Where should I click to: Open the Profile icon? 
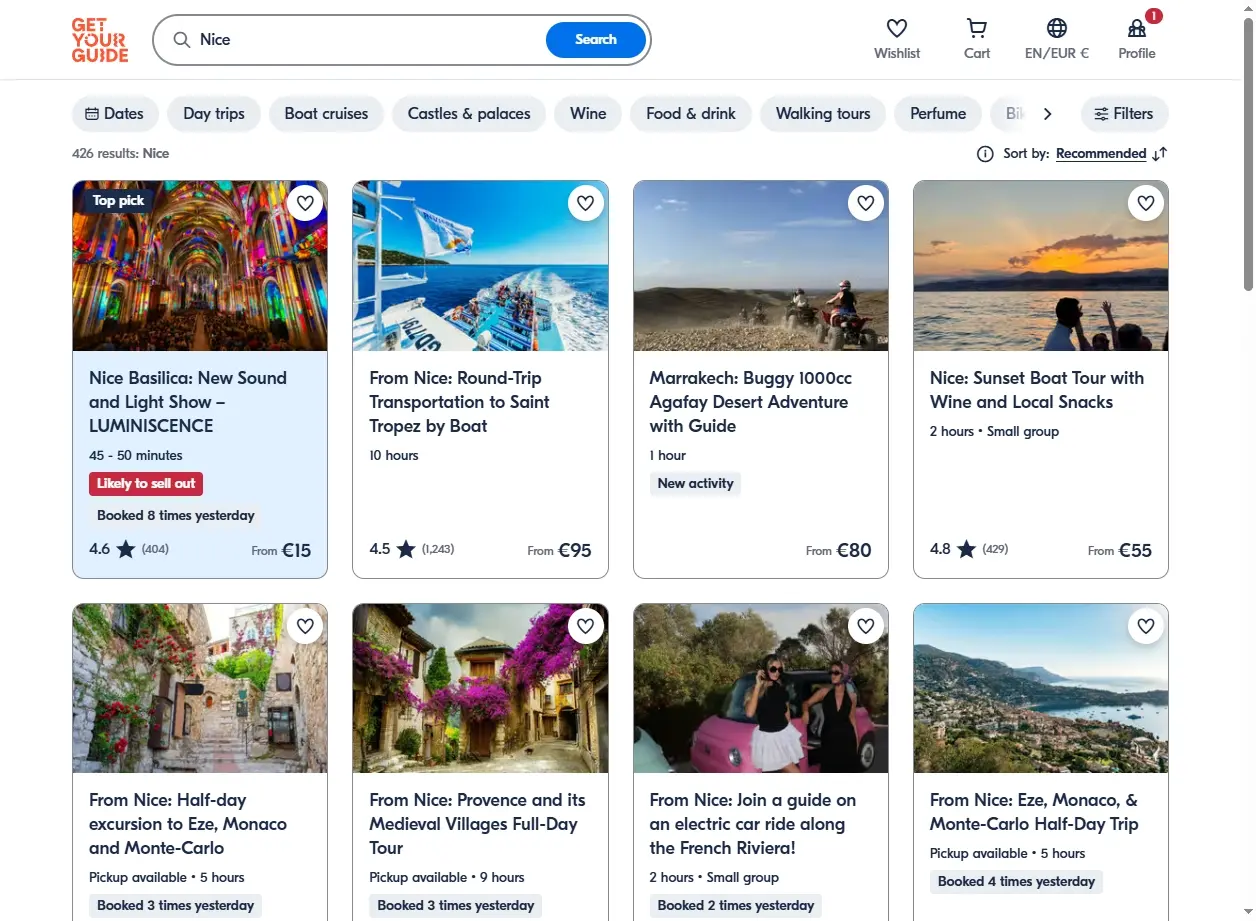click(1137, 28)
